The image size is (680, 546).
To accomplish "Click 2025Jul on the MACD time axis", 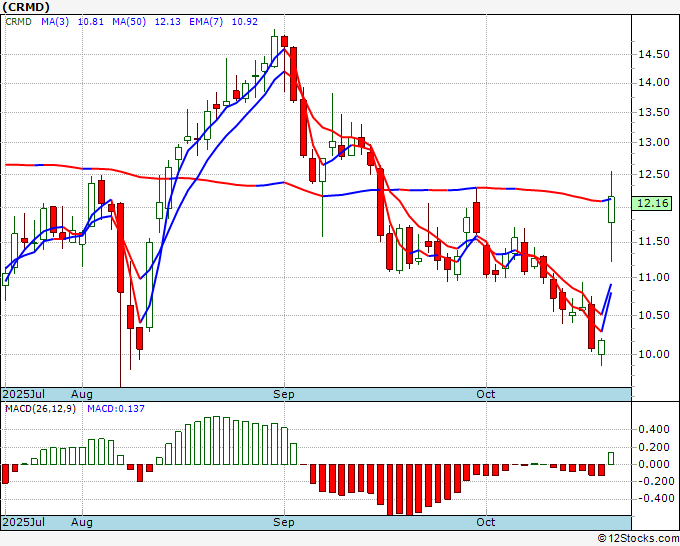I will click(x=24, y=522).
